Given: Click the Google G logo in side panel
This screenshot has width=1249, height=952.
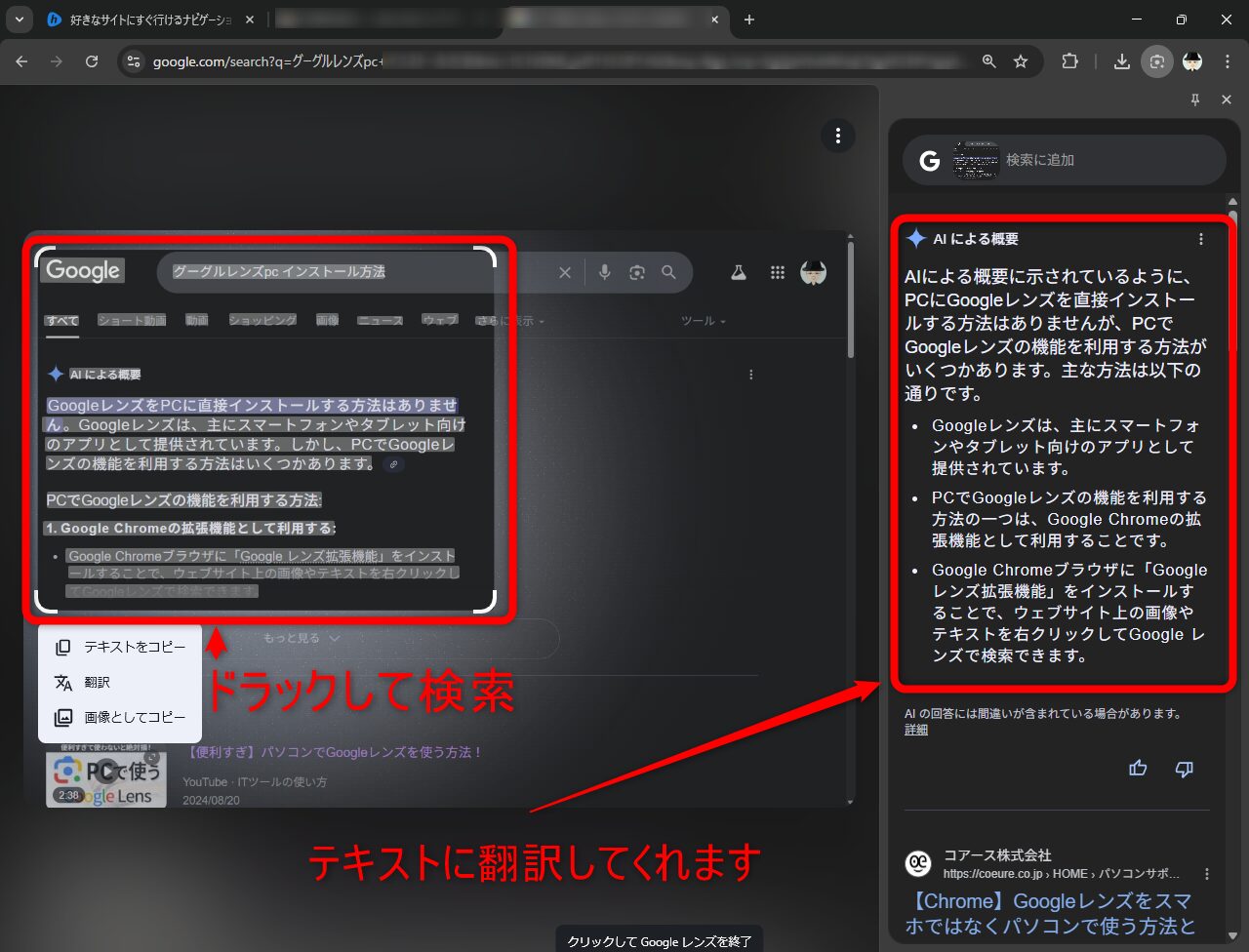Looking at the screenshot, I should point(928,160).
